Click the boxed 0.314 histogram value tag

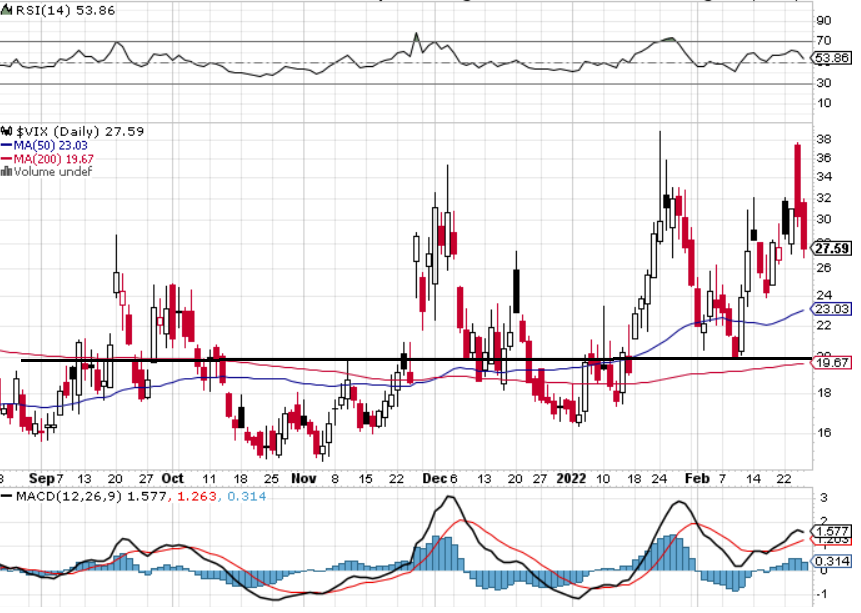[x=832, y=561]
